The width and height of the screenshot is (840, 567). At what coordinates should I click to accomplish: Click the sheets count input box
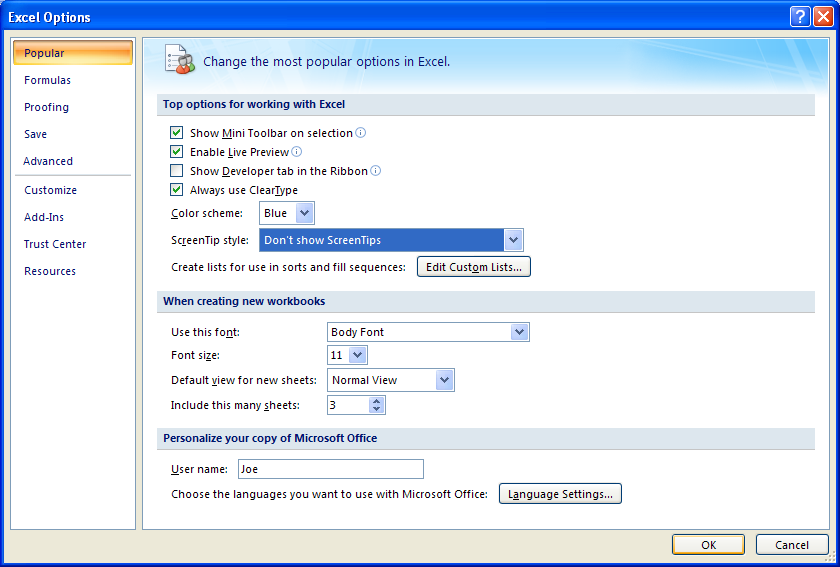pyautogui.click(x=349, y=405)
